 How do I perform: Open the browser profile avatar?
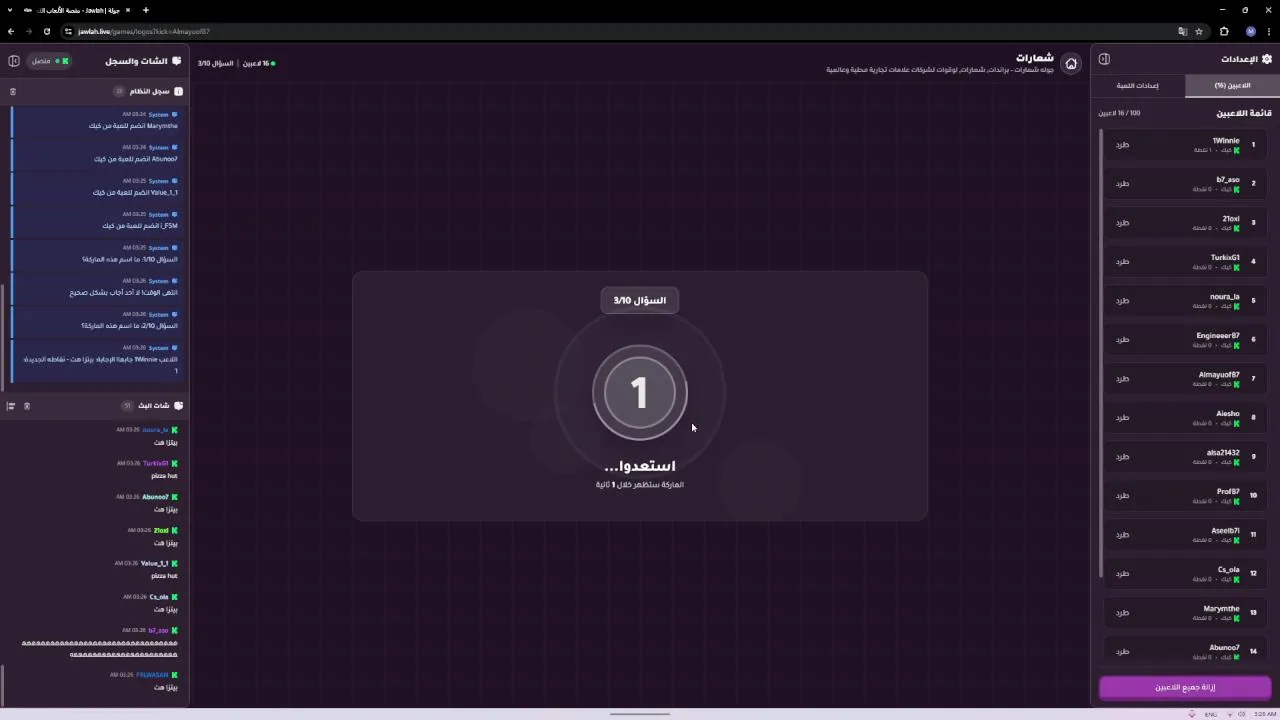(x=1250, y=31)
